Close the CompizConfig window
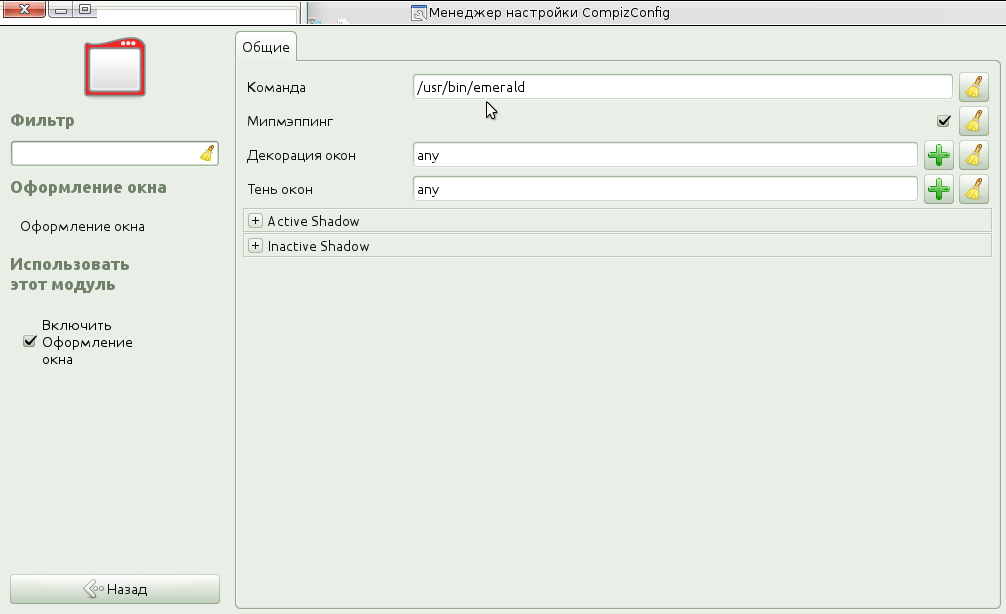Image resolution: width=1006 pixels, height=614 pixels. (24, 9)
